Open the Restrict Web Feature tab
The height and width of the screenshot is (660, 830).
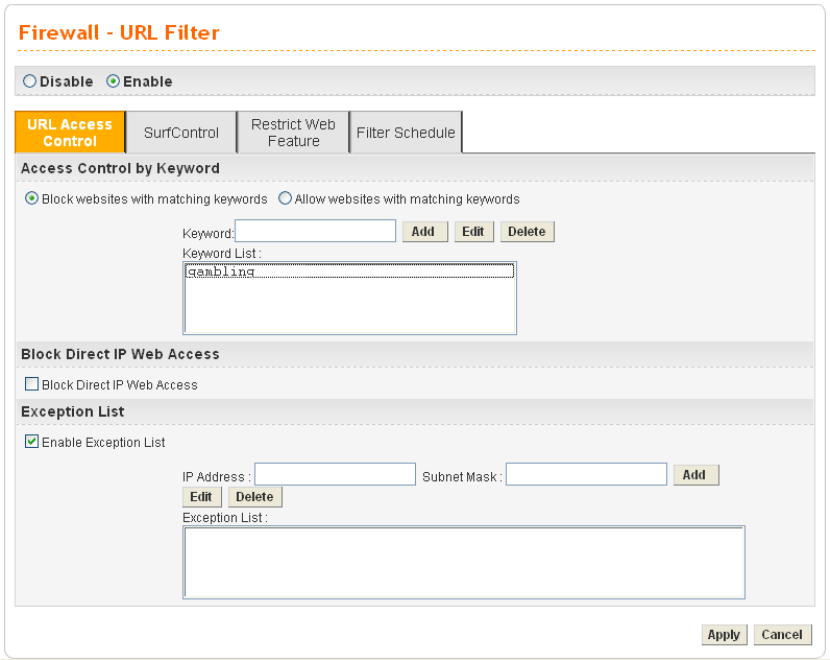pos(293,132)
